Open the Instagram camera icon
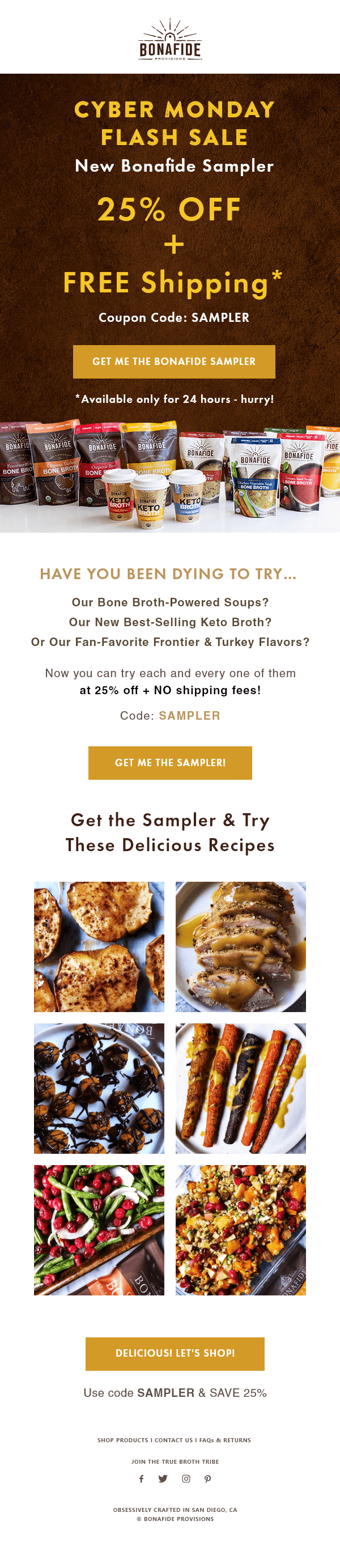 (186, 1478)
